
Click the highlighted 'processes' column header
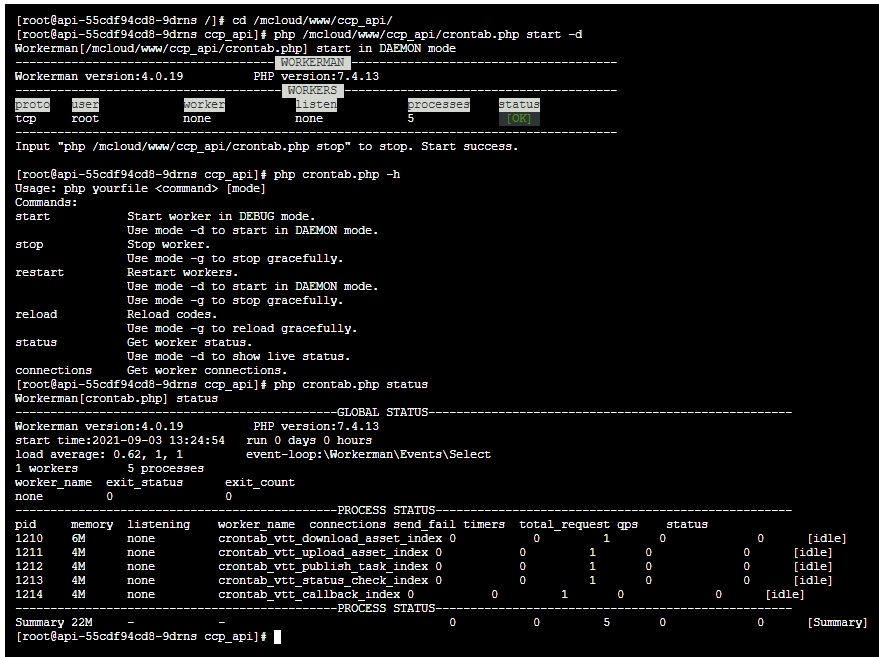pyautogui.click(x=438, y=104)
